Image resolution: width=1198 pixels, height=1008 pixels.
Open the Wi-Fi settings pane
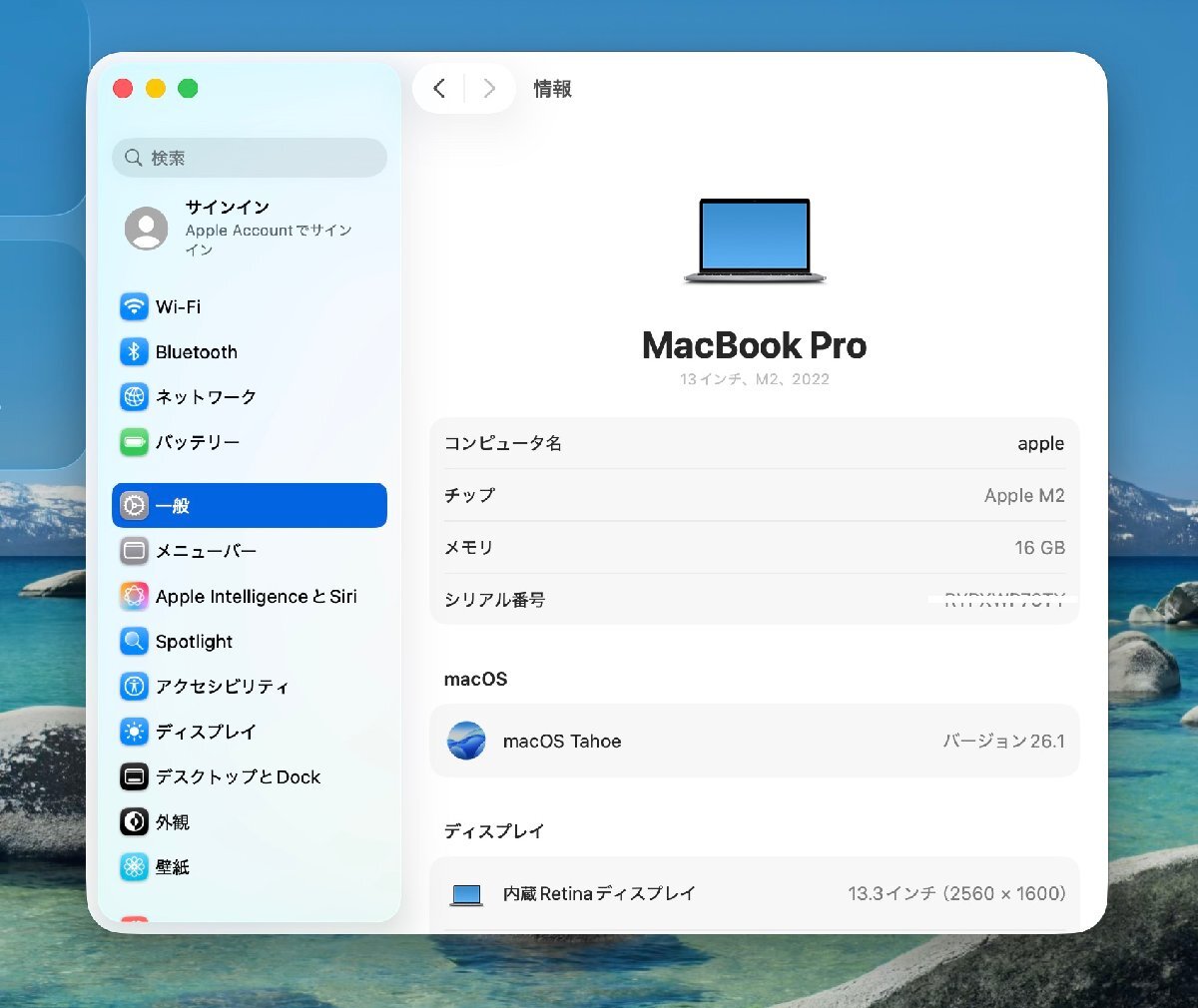pyautogui.click(x=250, y=306)
